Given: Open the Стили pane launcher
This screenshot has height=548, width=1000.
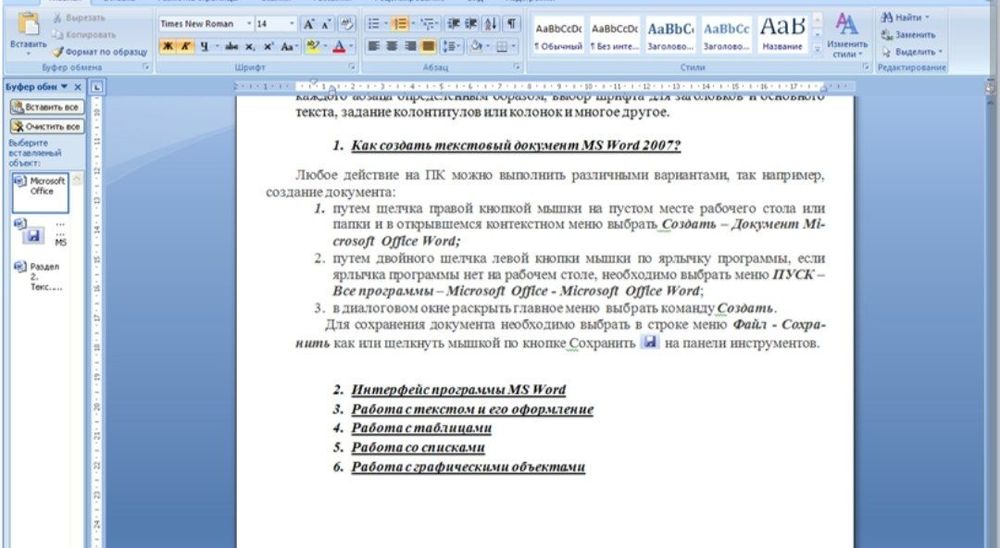Looking at the screenshot, I should pyautogui.click(x=867, y=67).
